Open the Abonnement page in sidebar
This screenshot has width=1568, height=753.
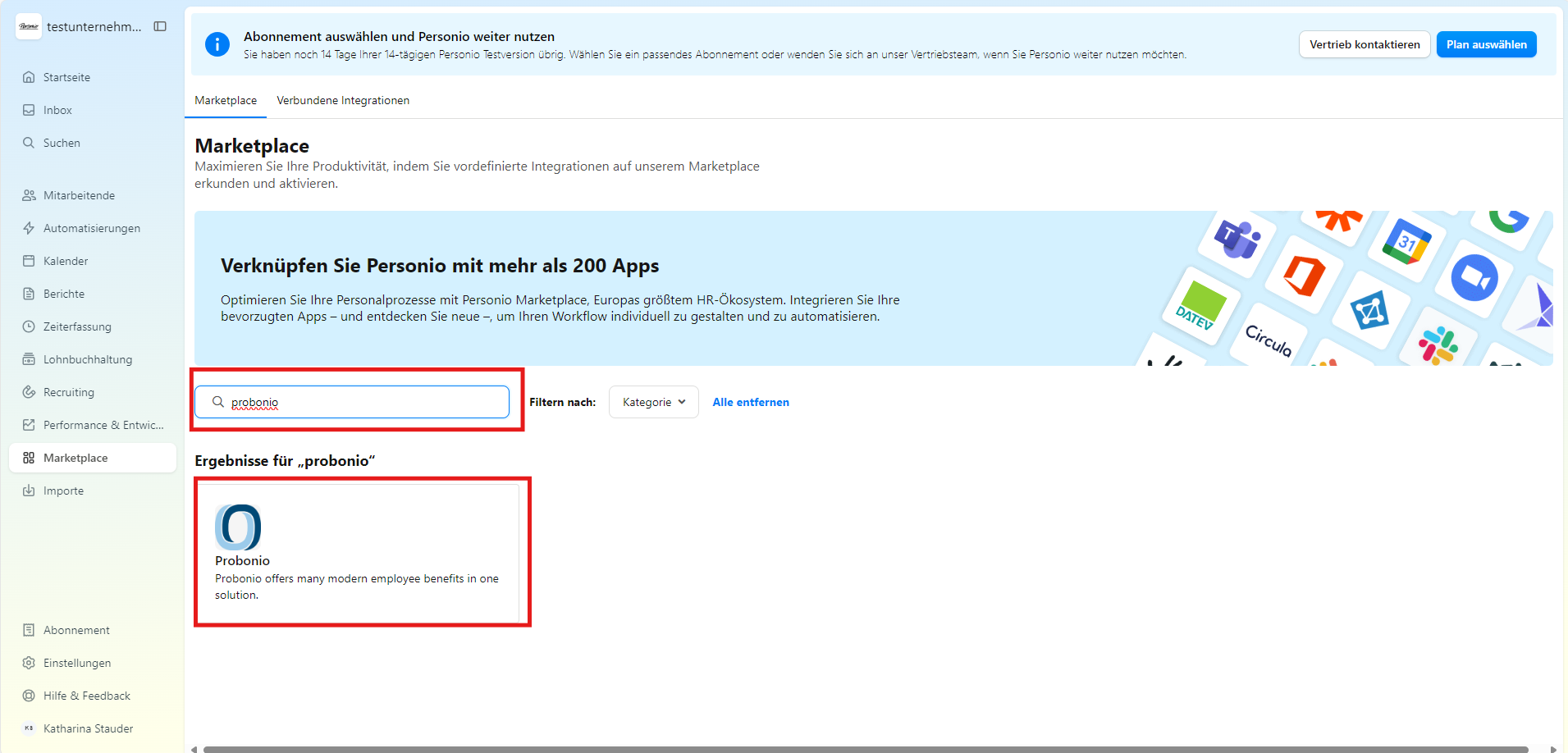[93, 630]
